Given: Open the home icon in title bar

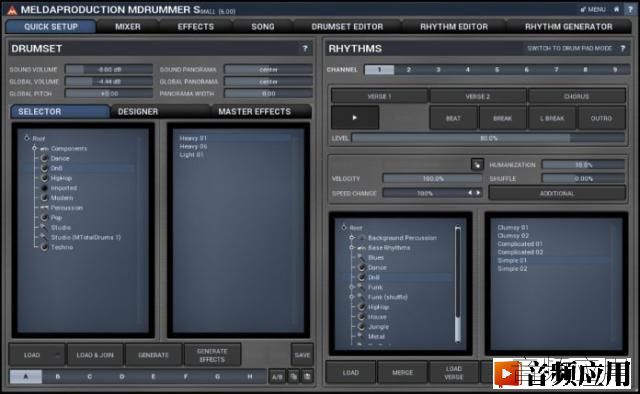Looking at the screenshot, I should click(617, 9).
